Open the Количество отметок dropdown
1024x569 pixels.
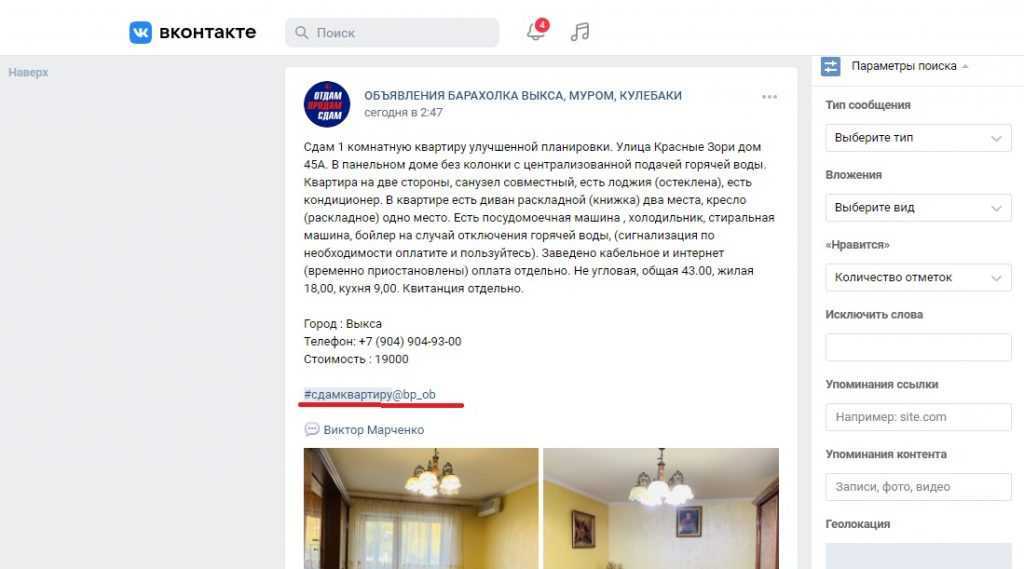tap(918, 278)
